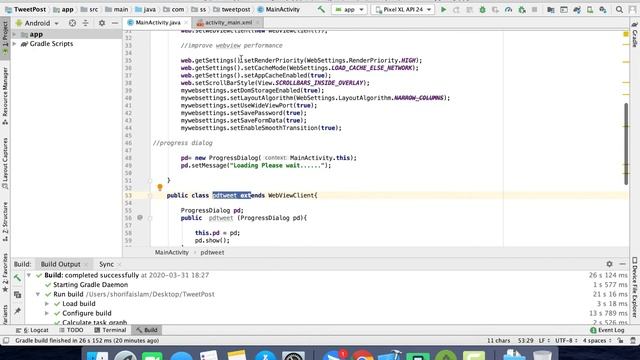Hide the Project panel with minus icon

[115, 23]
